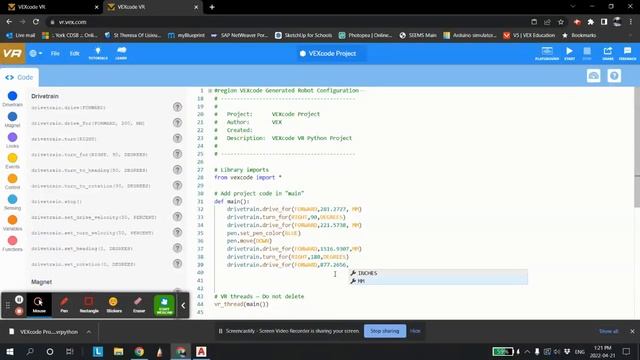Show help for set_turn_velocity command
This screenshot has width=640, height=360.
[177, 232]
